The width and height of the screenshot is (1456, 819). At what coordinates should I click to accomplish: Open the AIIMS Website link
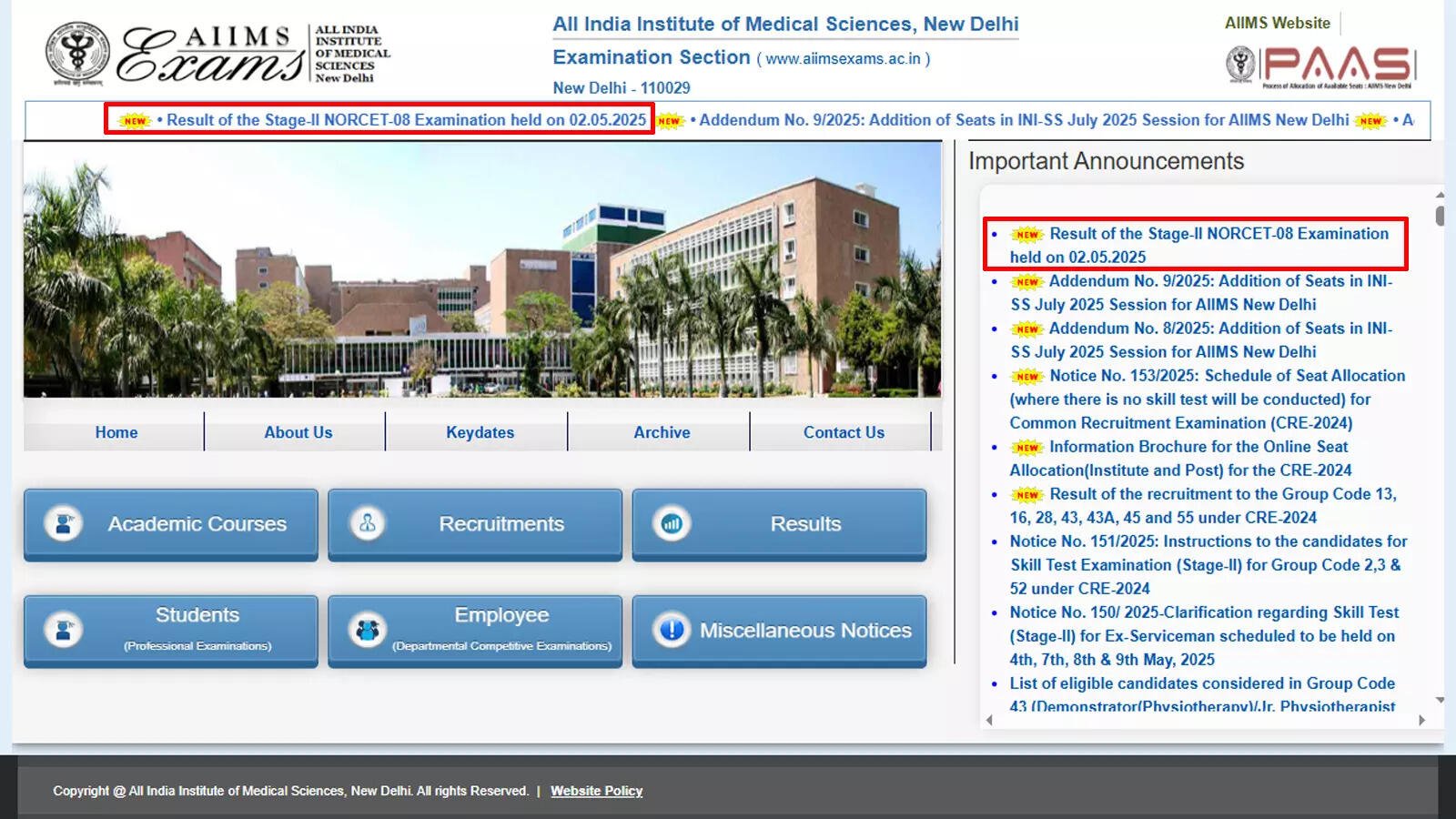click(1277, 23)
